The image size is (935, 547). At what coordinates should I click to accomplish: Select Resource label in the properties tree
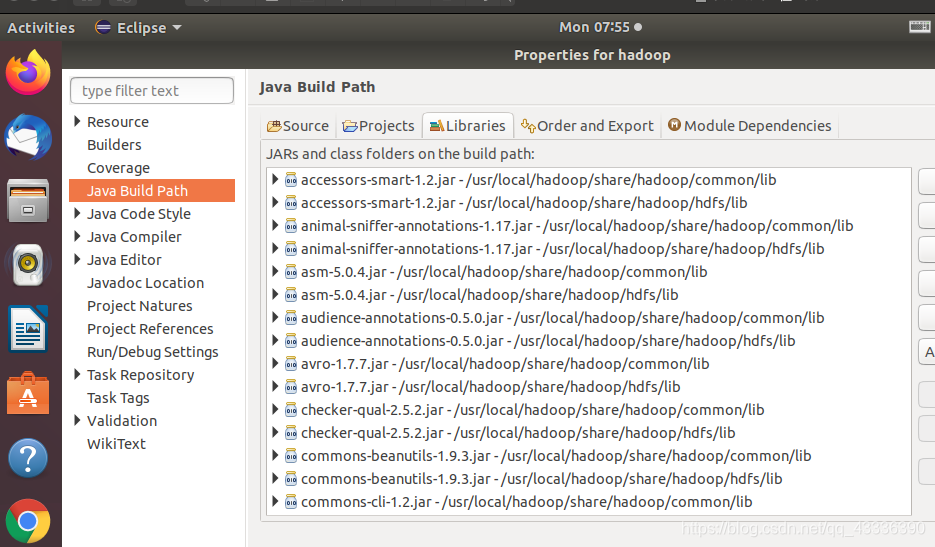click(x=118, y=122)
